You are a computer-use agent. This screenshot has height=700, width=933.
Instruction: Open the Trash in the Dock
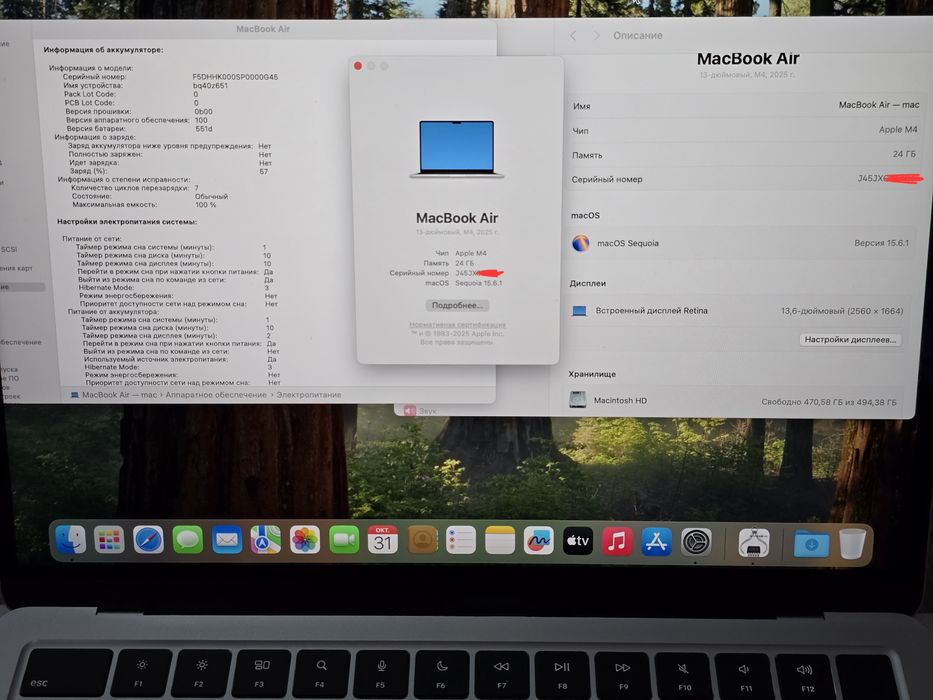852,543
